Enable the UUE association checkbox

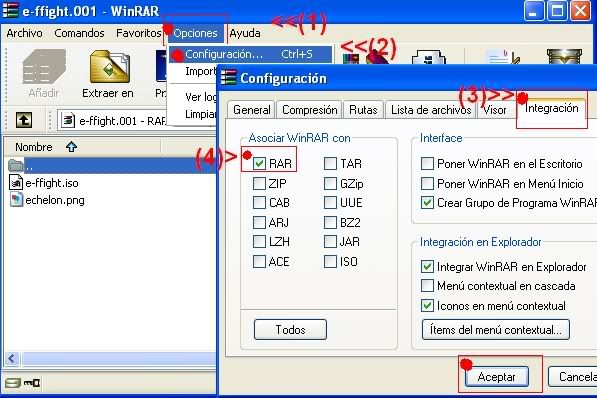(330, 202)
